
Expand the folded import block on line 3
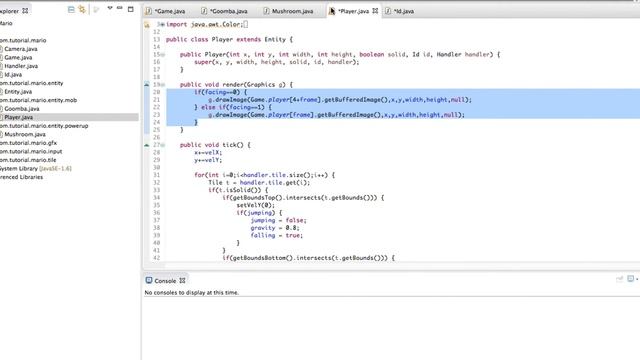(163, 24)
